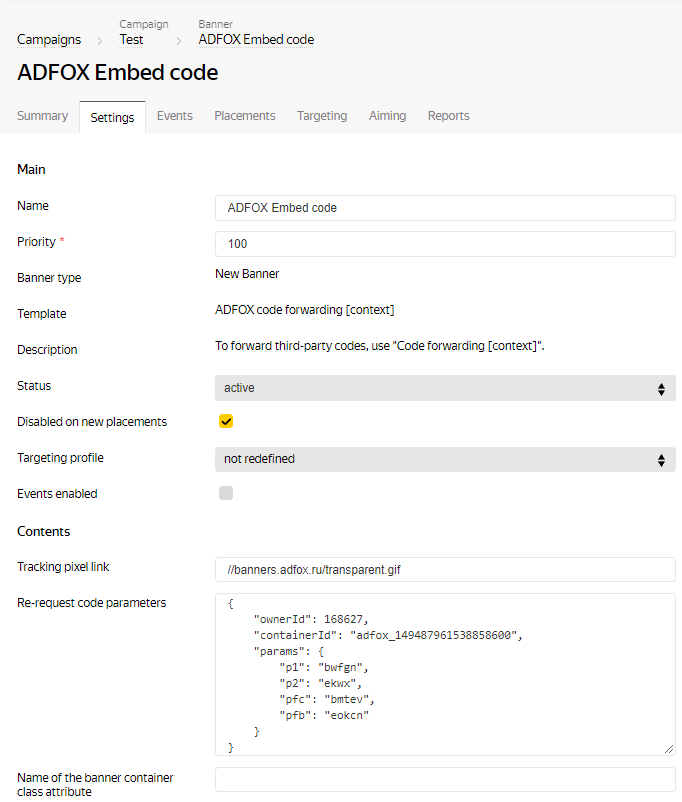Click the ADFOX Embed code breadcrumb
The image size is (682, 802).
pos(256,40)
